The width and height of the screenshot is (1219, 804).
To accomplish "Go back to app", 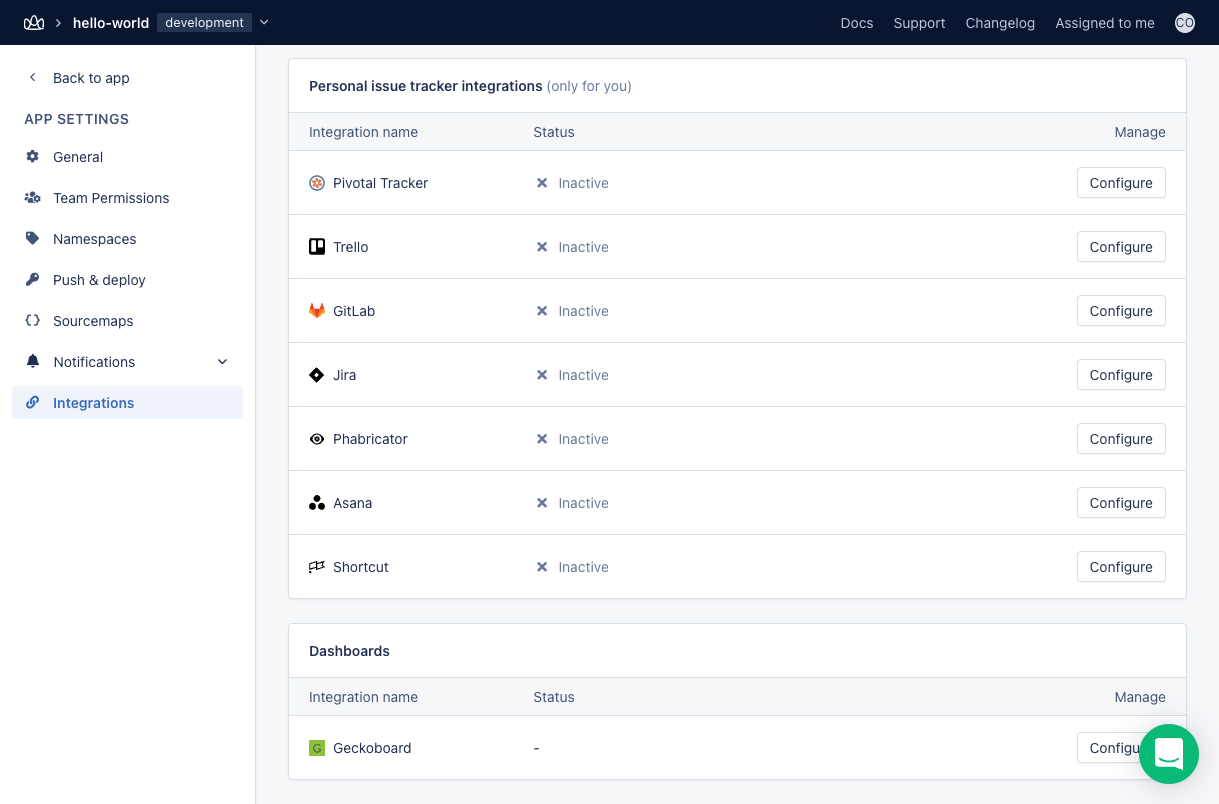I will pyautogui.click(x=91, y=78).
